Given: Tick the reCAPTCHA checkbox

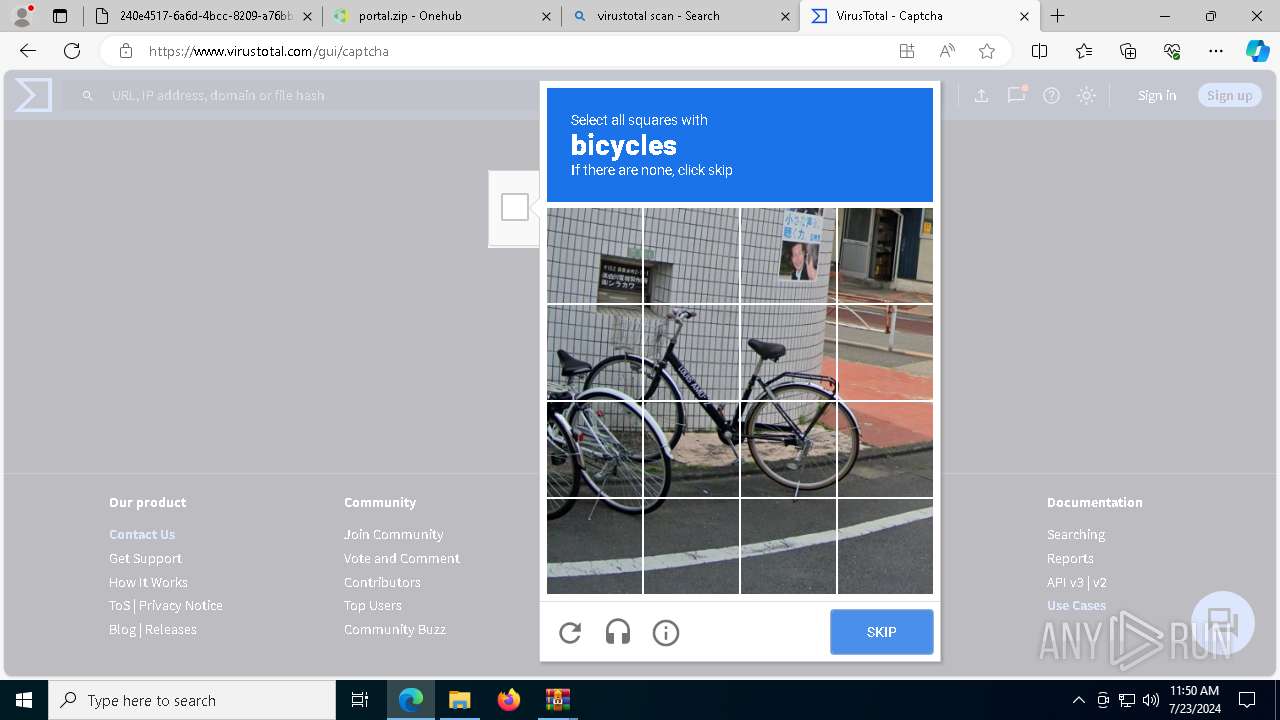Looking at the screenshot, I should point(515,207).
